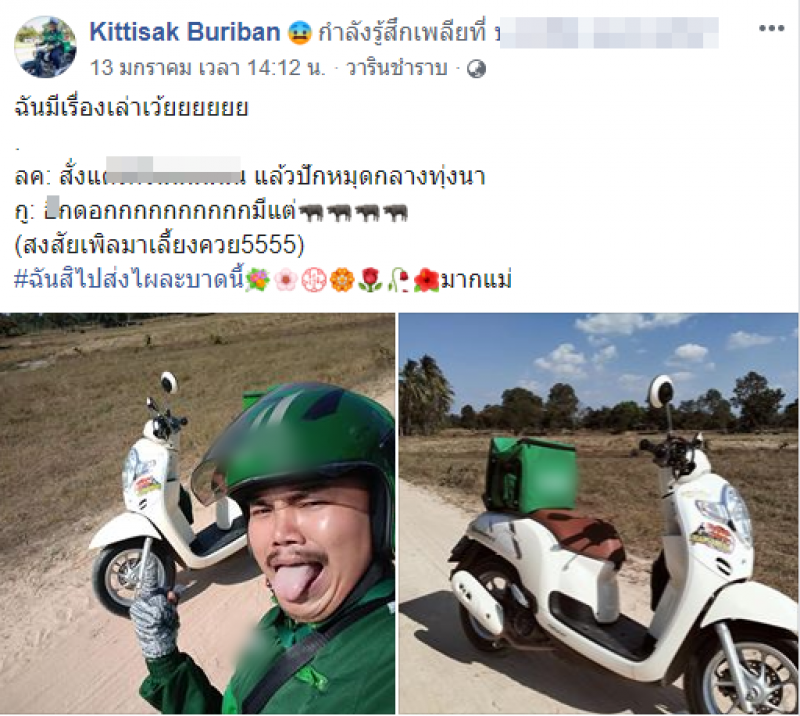This screenshot has height=716, width=800.
Task: Click the red rose emoji
Action: coord(370,280)
